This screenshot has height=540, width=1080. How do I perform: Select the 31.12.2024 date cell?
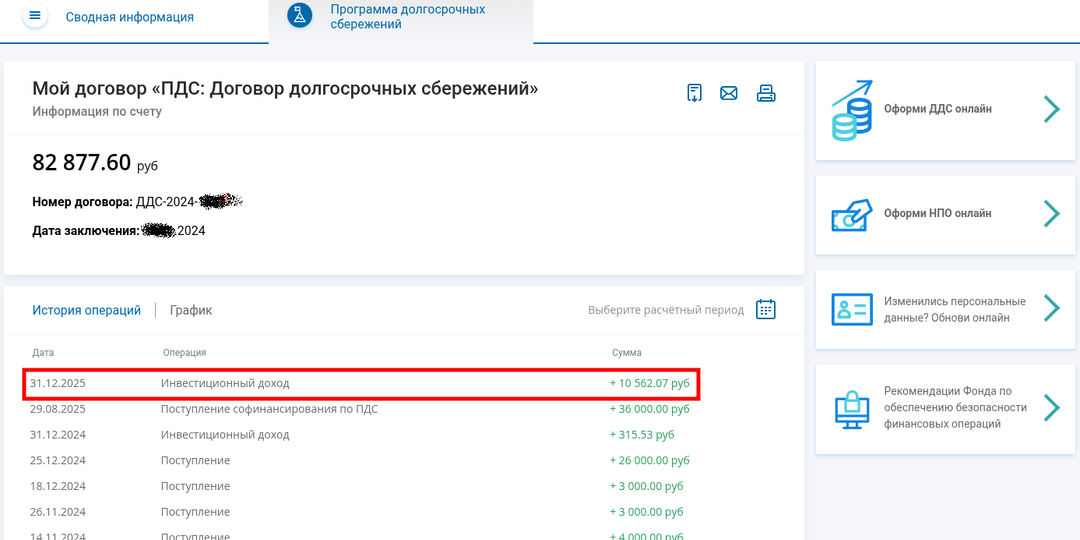click(x=58, y=435)
